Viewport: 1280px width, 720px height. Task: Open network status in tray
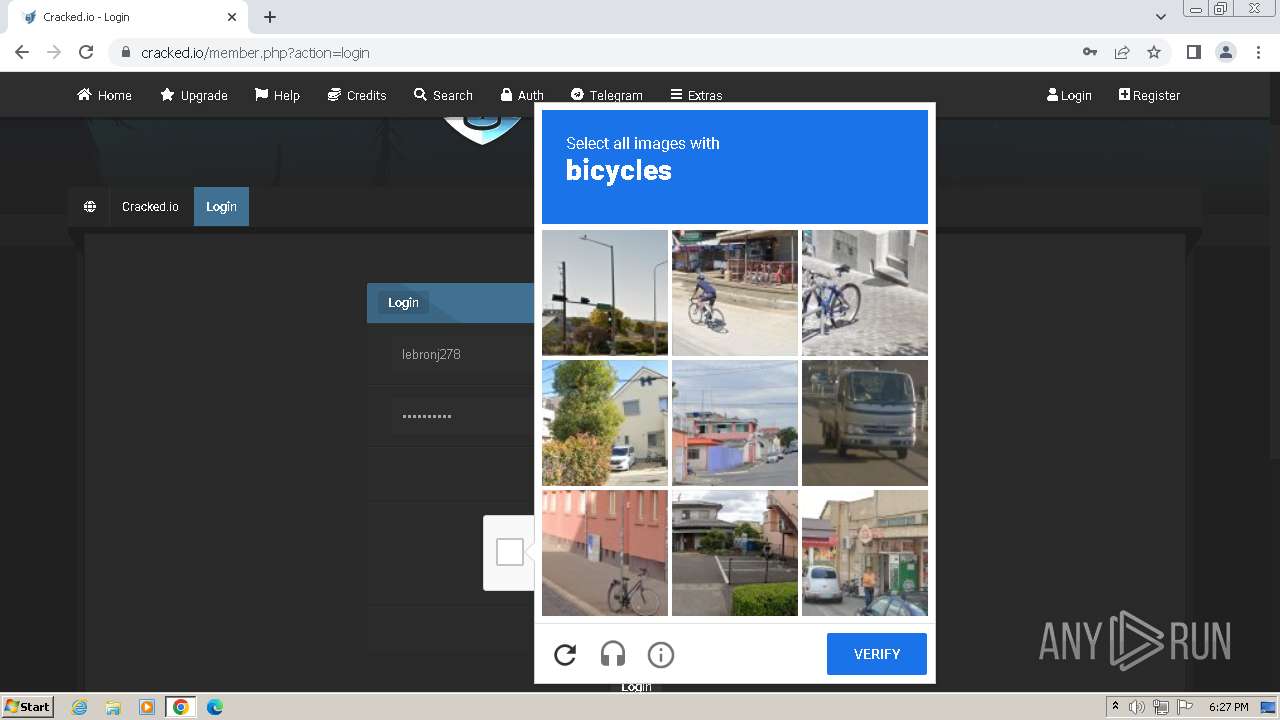[x=1161, y=707]
